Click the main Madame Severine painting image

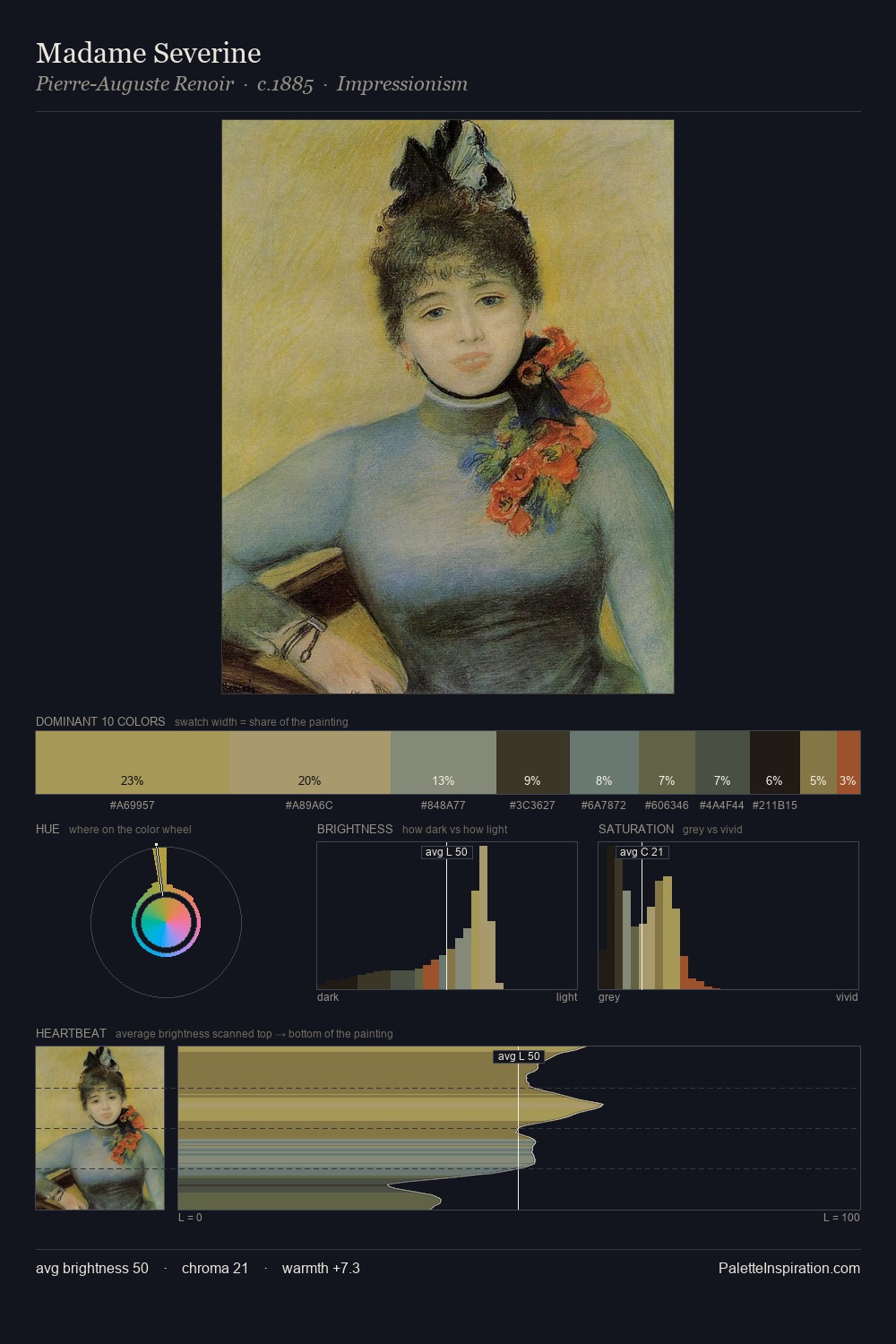coord(448,407)
